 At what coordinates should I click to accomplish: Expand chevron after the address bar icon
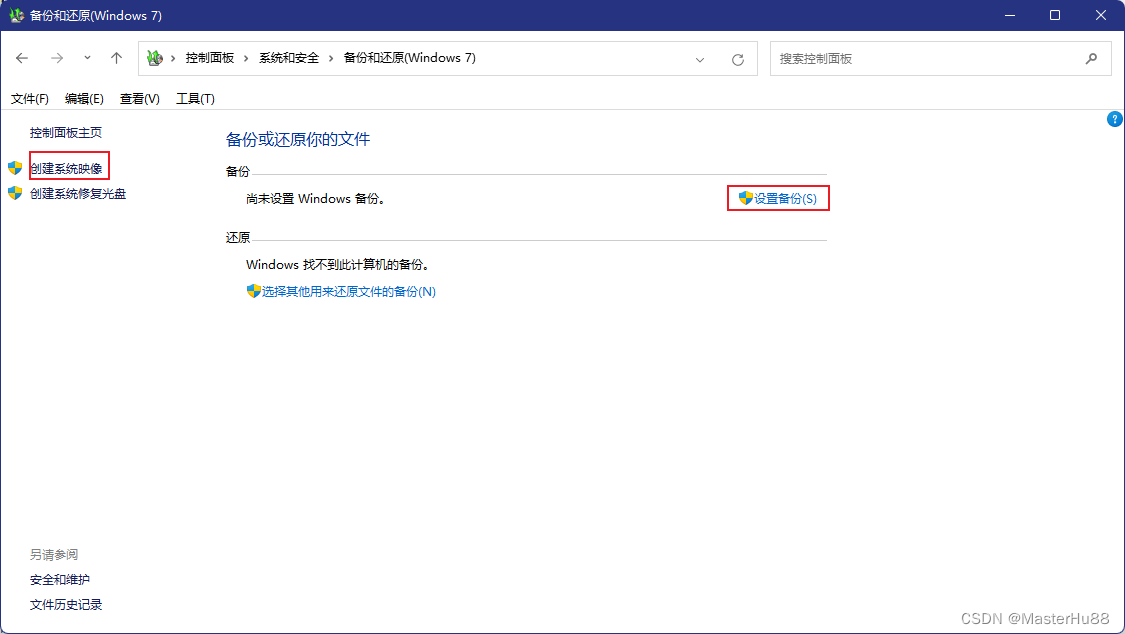click(x=173, y=58)
